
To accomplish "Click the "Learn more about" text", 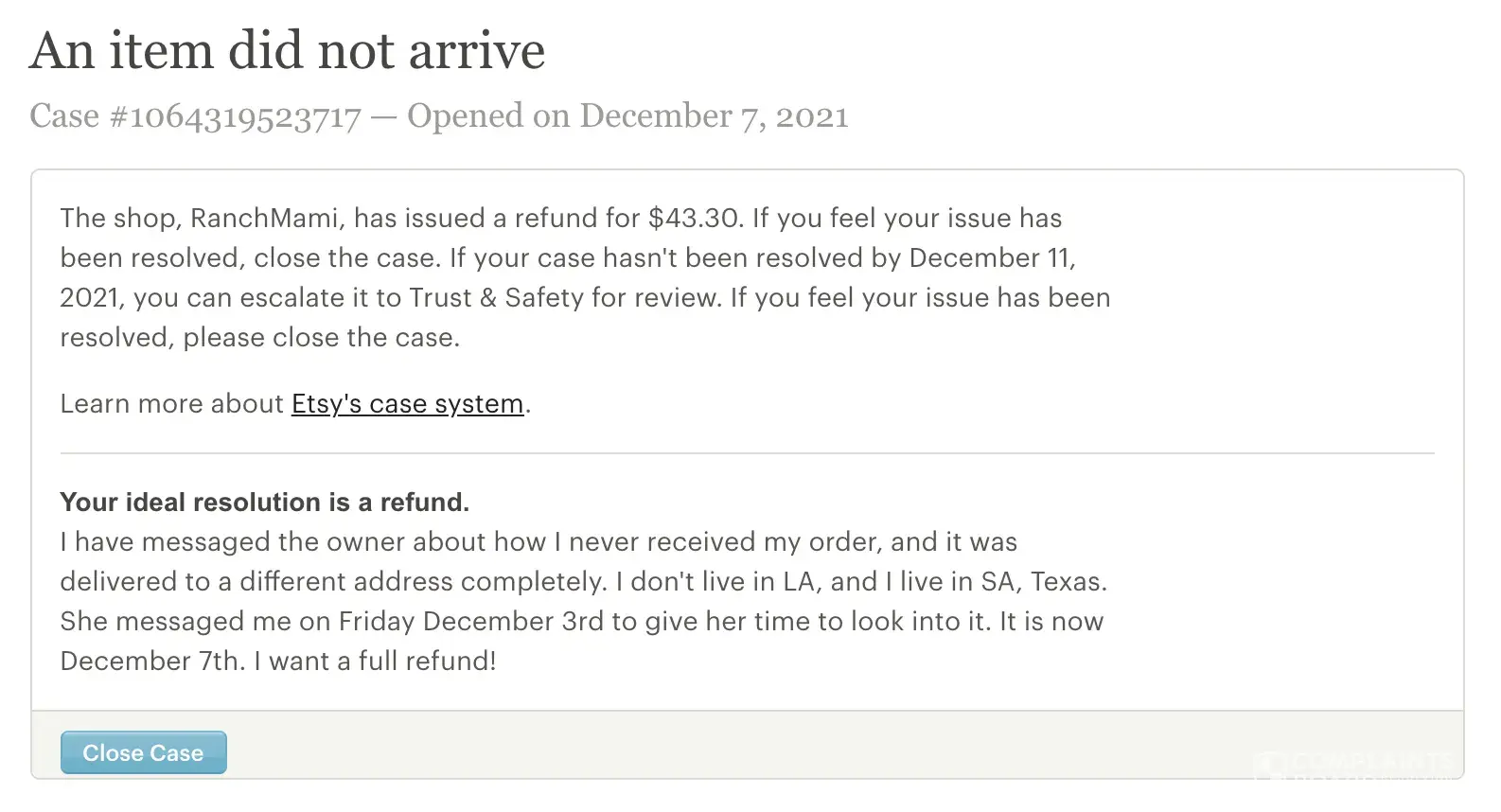I will tap(171, 404).
